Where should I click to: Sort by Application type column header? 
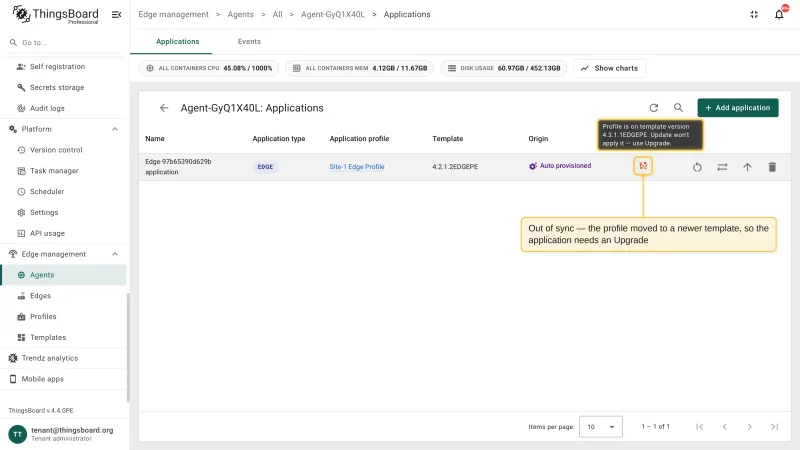(x=279, y=139)
